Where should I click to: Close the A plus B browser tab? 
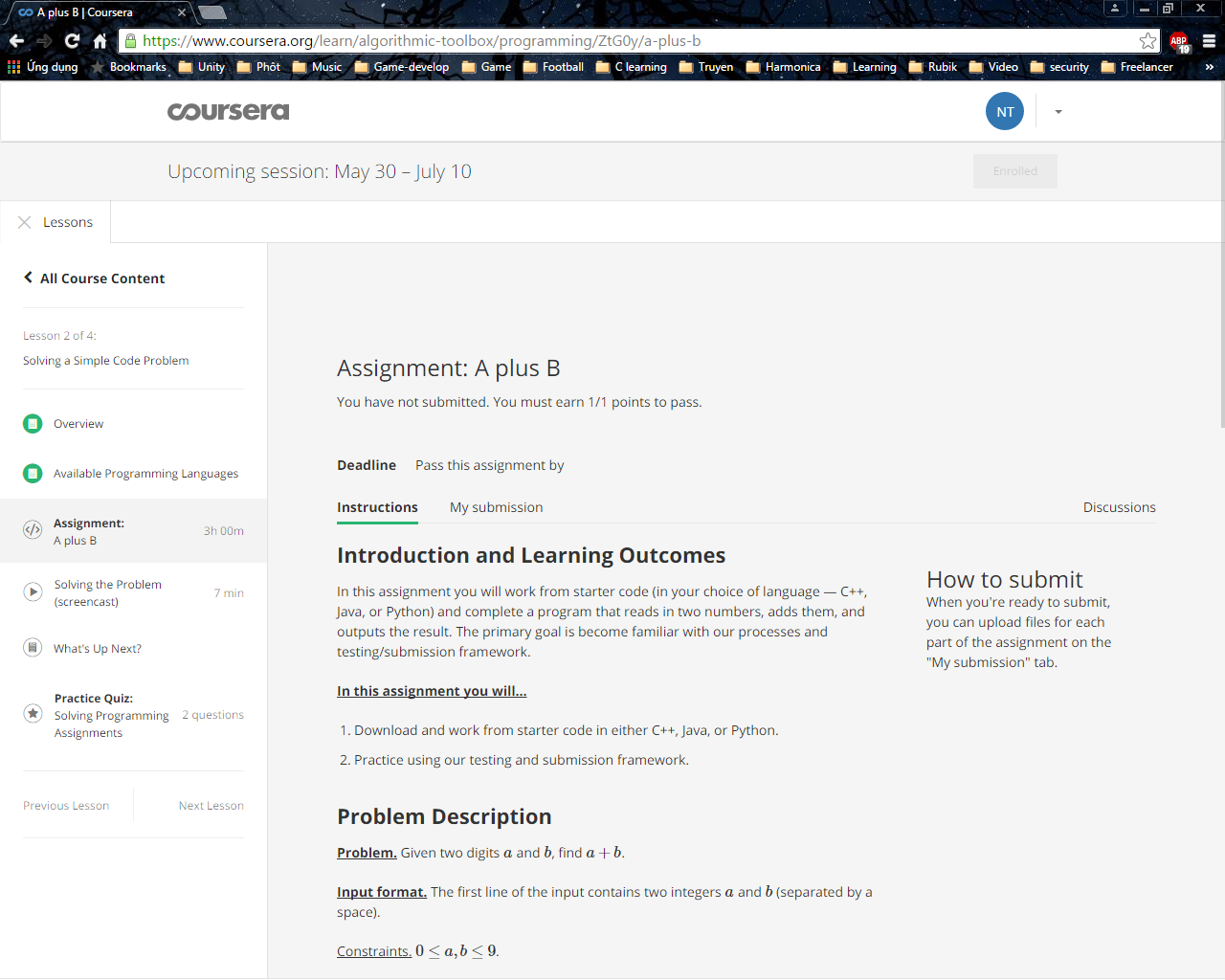click(182, 12)
